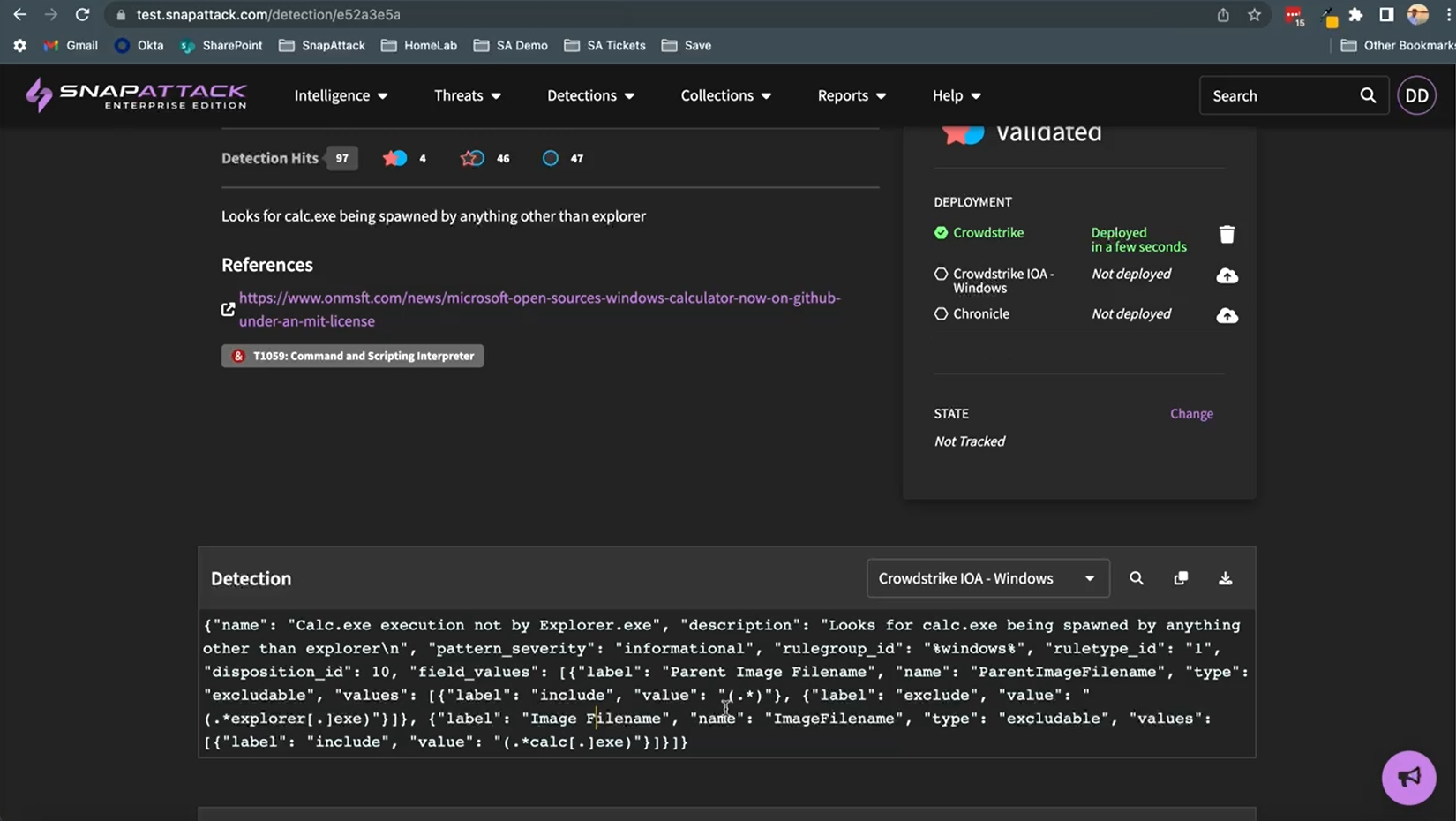1456x821 pixels.
Task: Deploy to Chronicle using cloud upload icon
Action: (1227, 315)
